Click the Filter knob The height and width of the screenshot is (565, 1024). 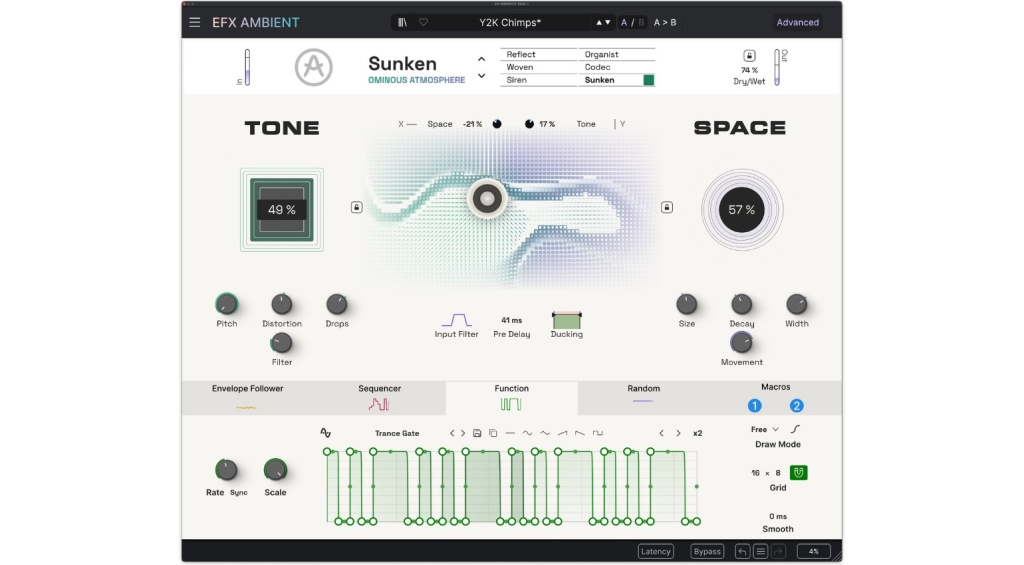(x=281, y=343)
